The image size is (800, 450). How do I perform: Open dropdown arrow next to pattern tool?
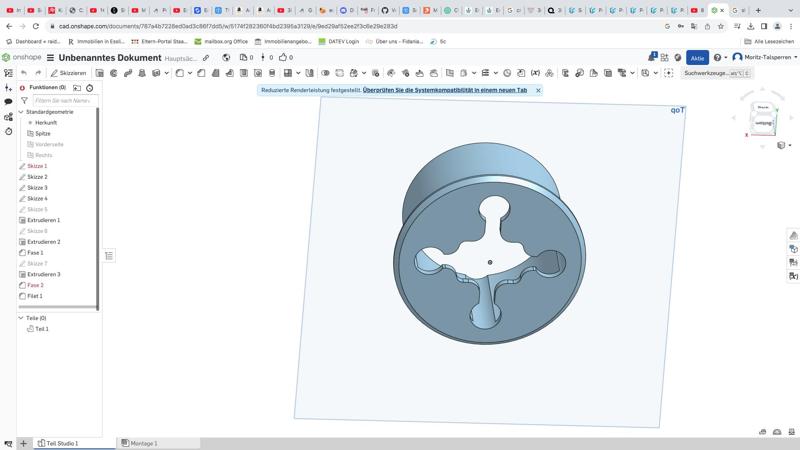(298, 73)
